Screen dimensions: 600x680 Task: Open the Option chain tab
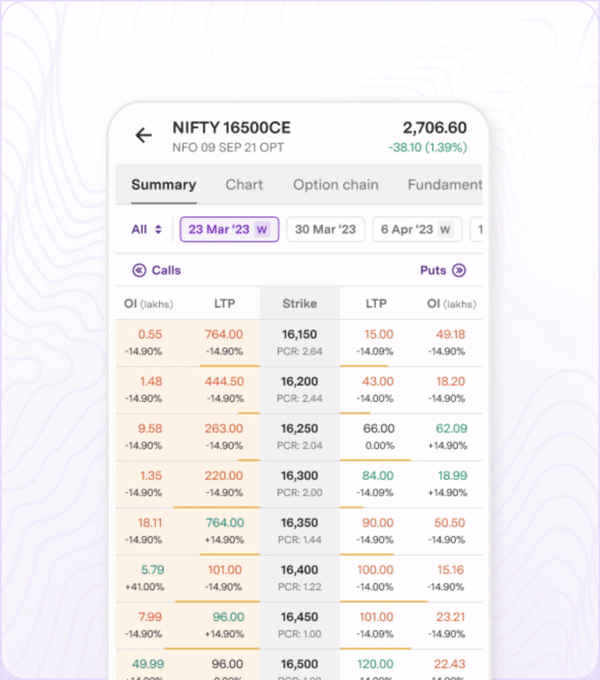335,185
